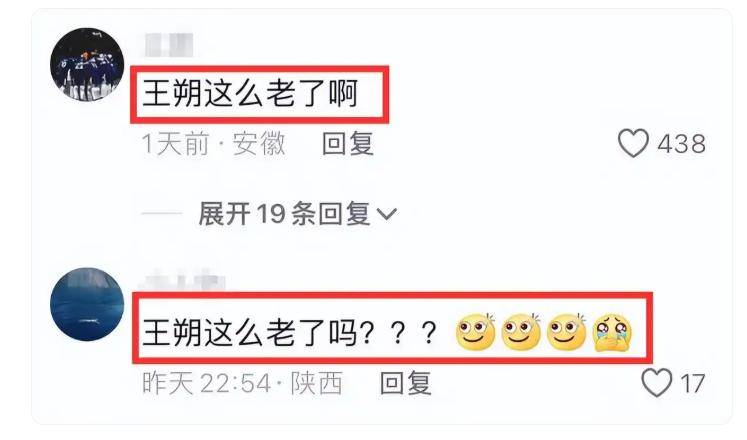Click the chevron next to 展开19条回复
The image size is (747, 440).
(x=386, y=214)
